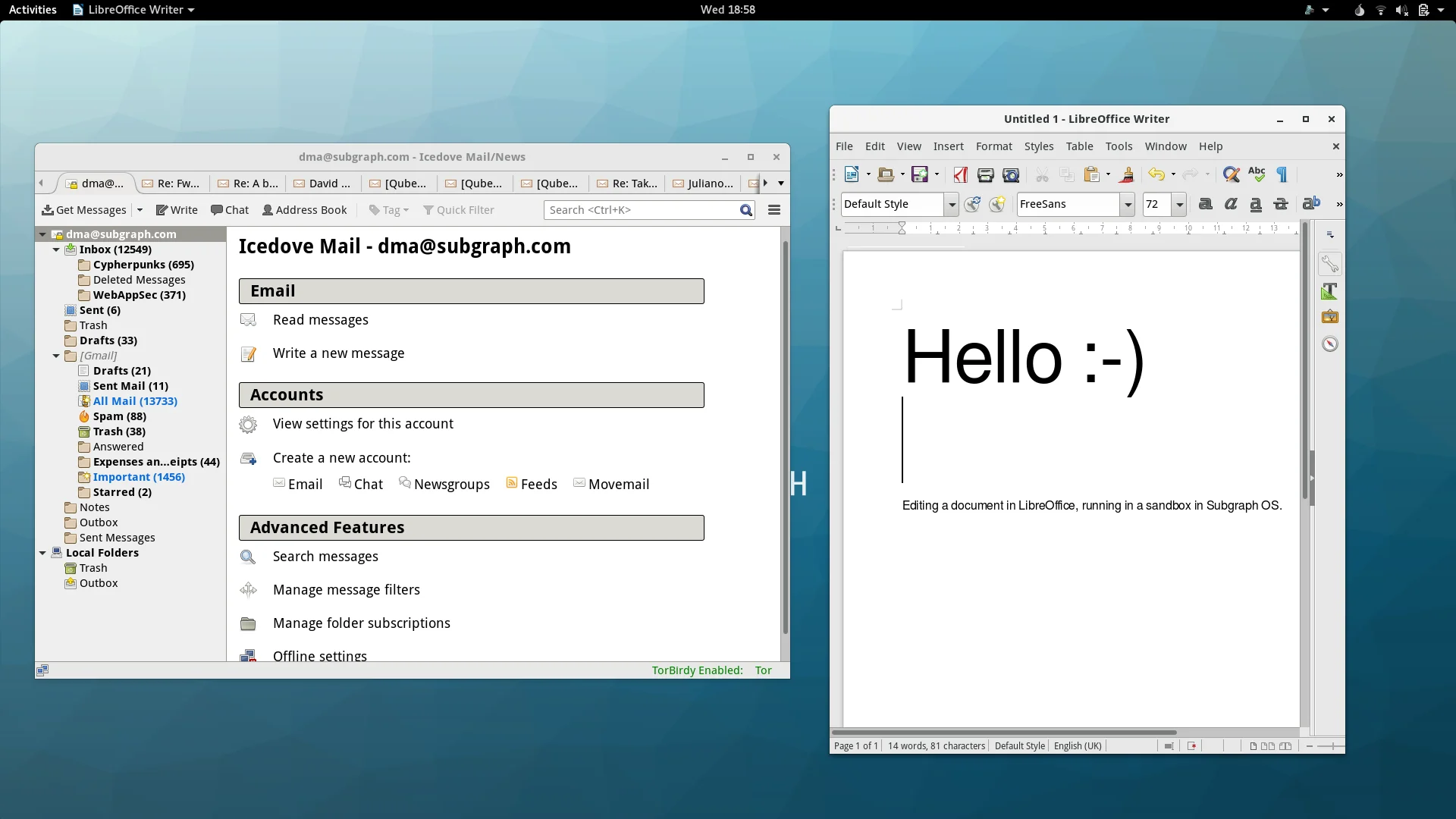Click 'Write a new message' link

coord(338,353)
